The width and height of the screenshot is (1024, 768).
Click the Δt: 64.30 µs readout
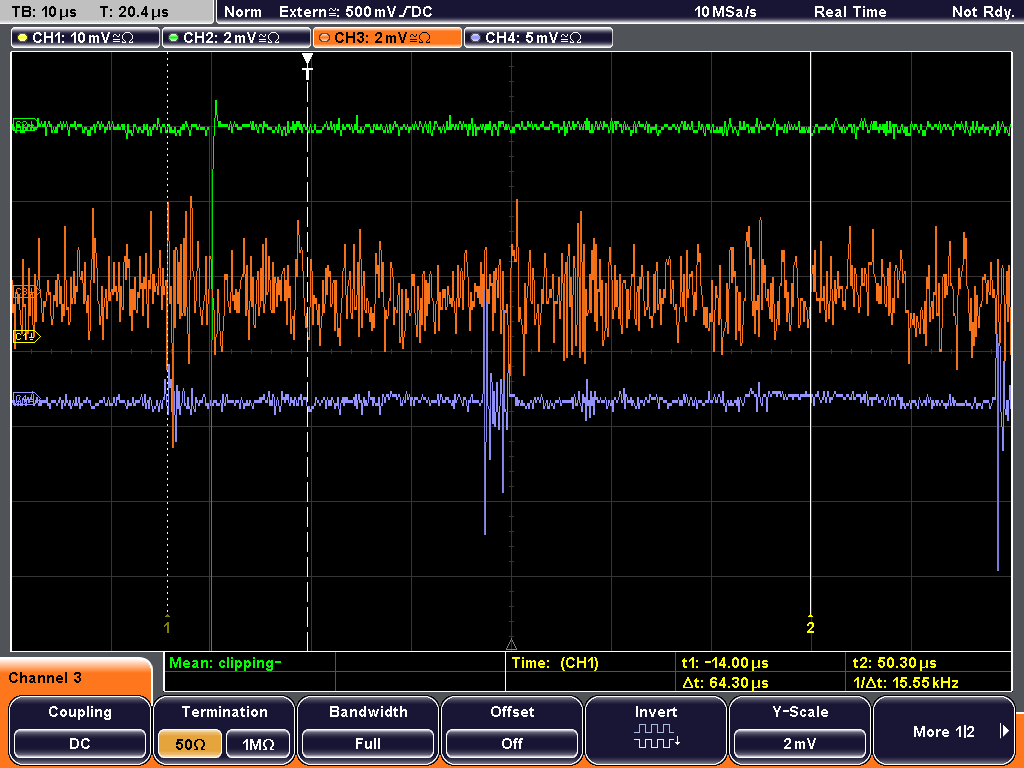point(725,683)
